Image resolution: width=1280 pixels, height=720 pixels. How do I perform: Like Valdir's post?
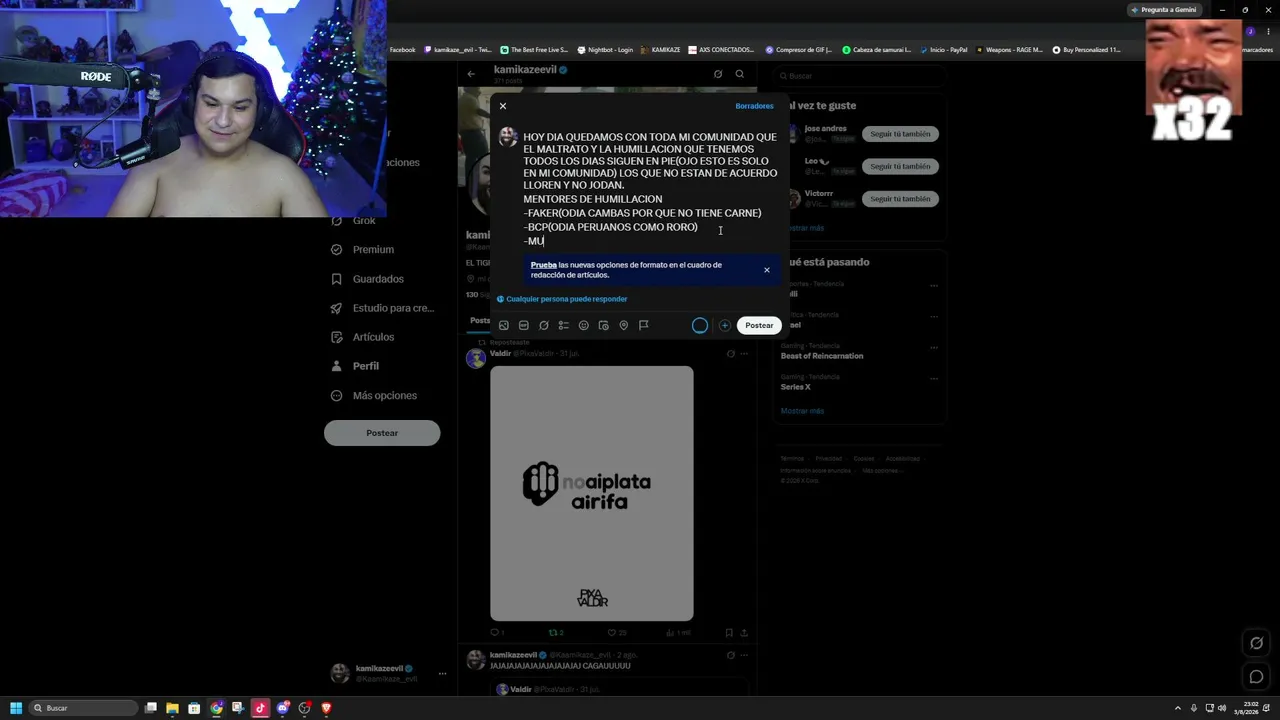pyautogui.click(x=617, y=633)
